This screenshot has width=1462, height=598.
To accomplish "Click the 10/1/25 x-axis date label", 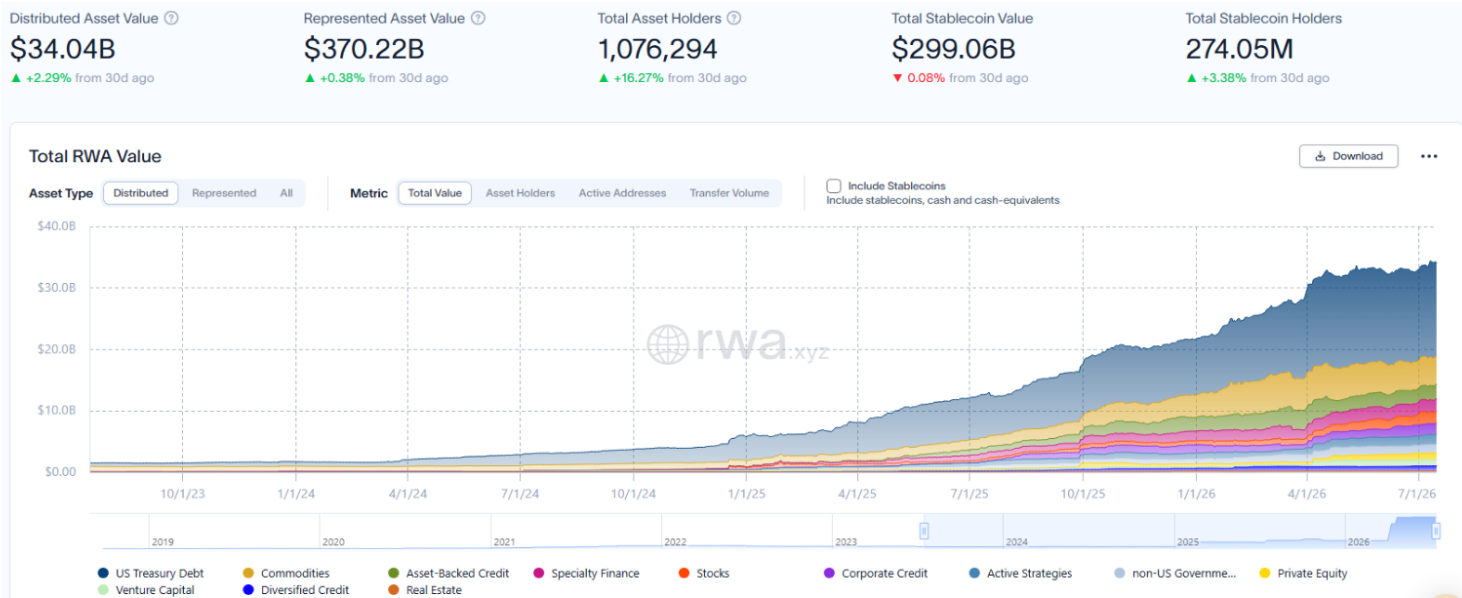I will click(x=1082, y=494).
